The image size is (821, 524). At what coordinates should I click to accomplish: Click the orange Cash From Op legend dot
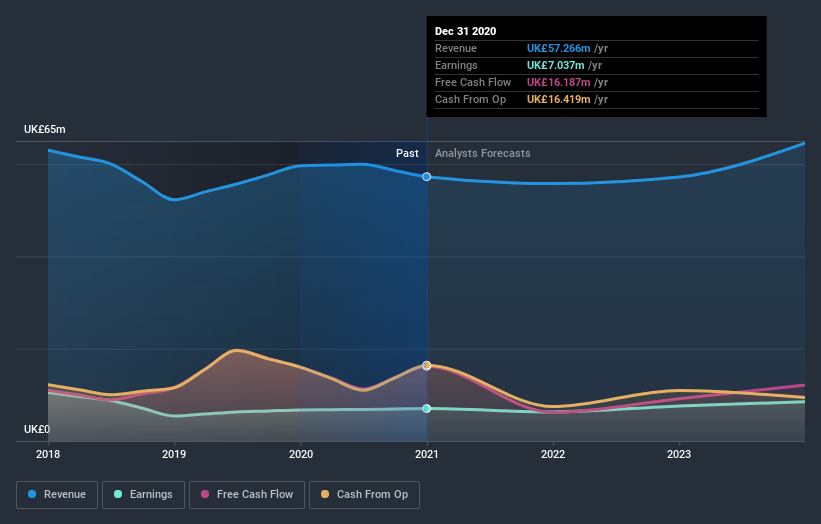325,494
